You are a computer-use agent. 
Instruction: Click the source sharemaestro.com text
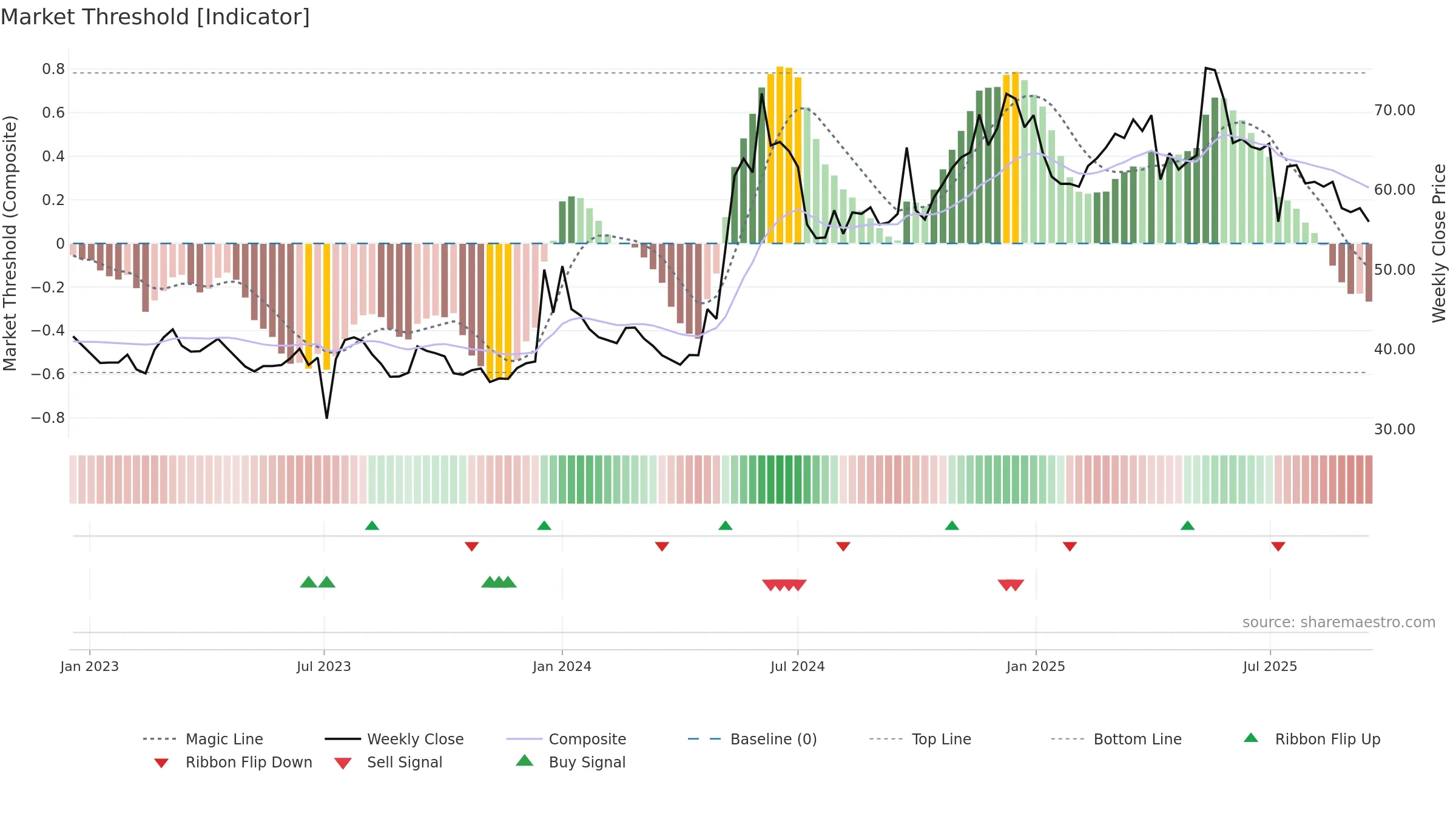click(x=1339, y=622)
